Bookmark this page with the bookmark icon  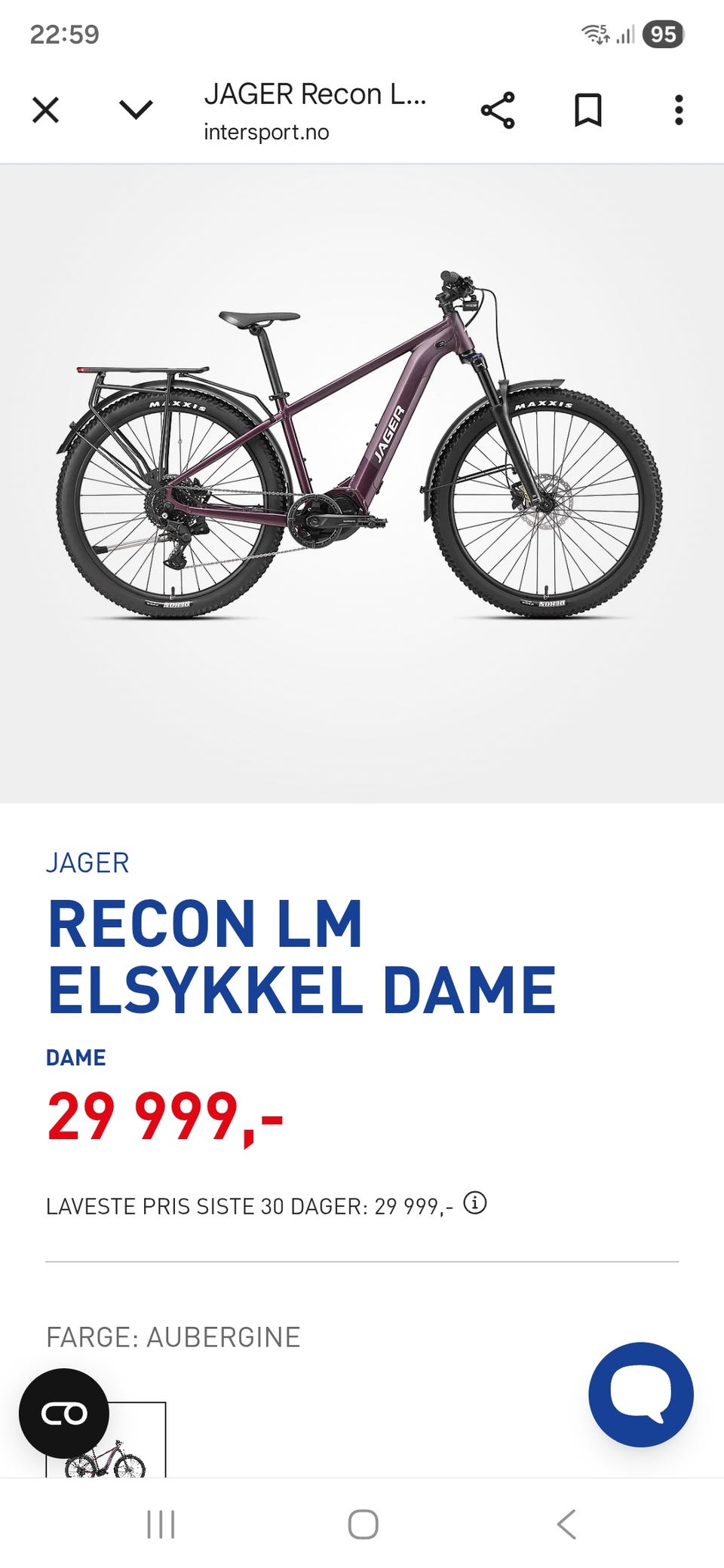tap(588, 110)
